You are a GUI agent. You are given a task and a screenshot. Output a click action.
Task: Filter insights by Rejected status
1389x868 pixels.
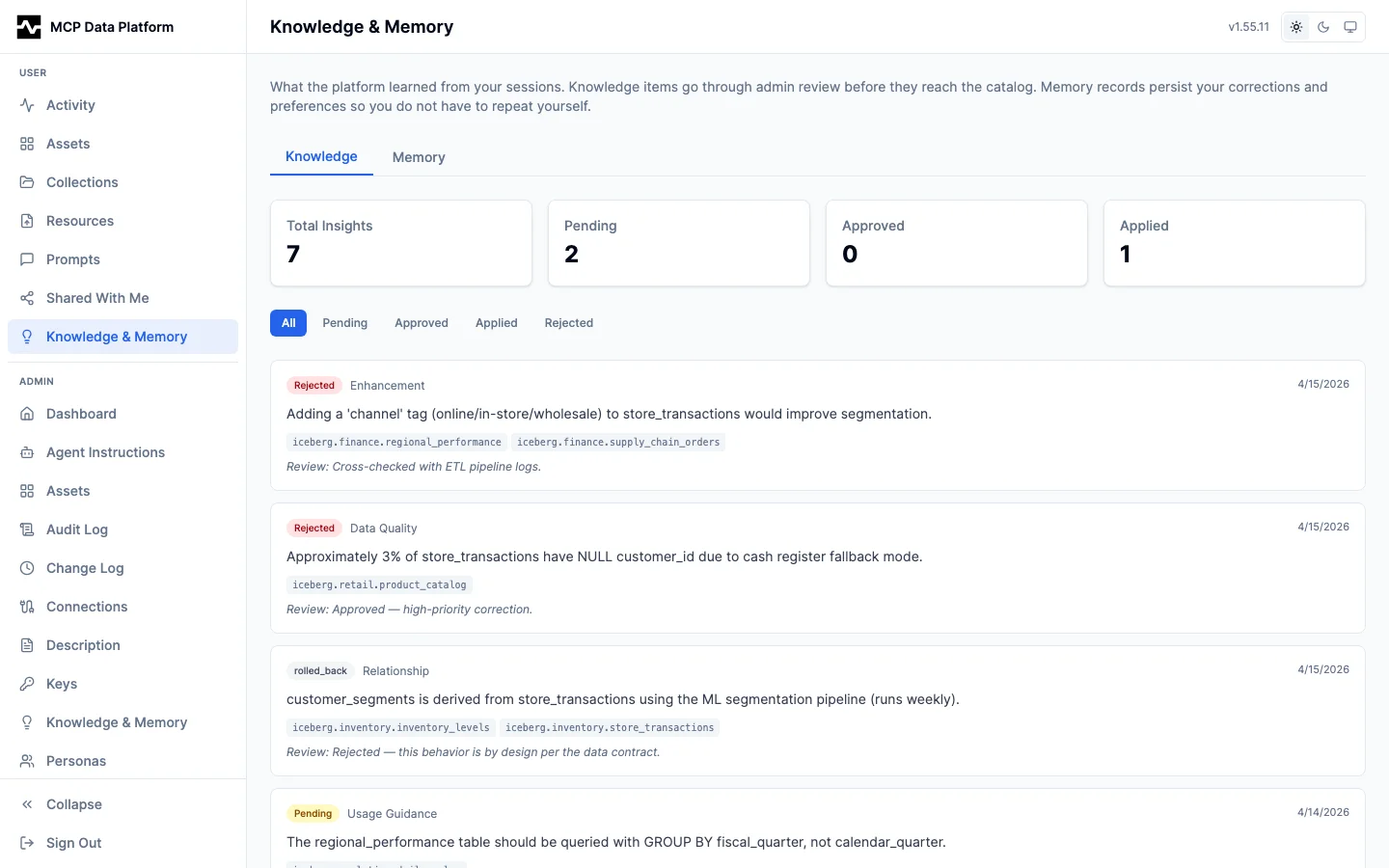click(568, 323)
